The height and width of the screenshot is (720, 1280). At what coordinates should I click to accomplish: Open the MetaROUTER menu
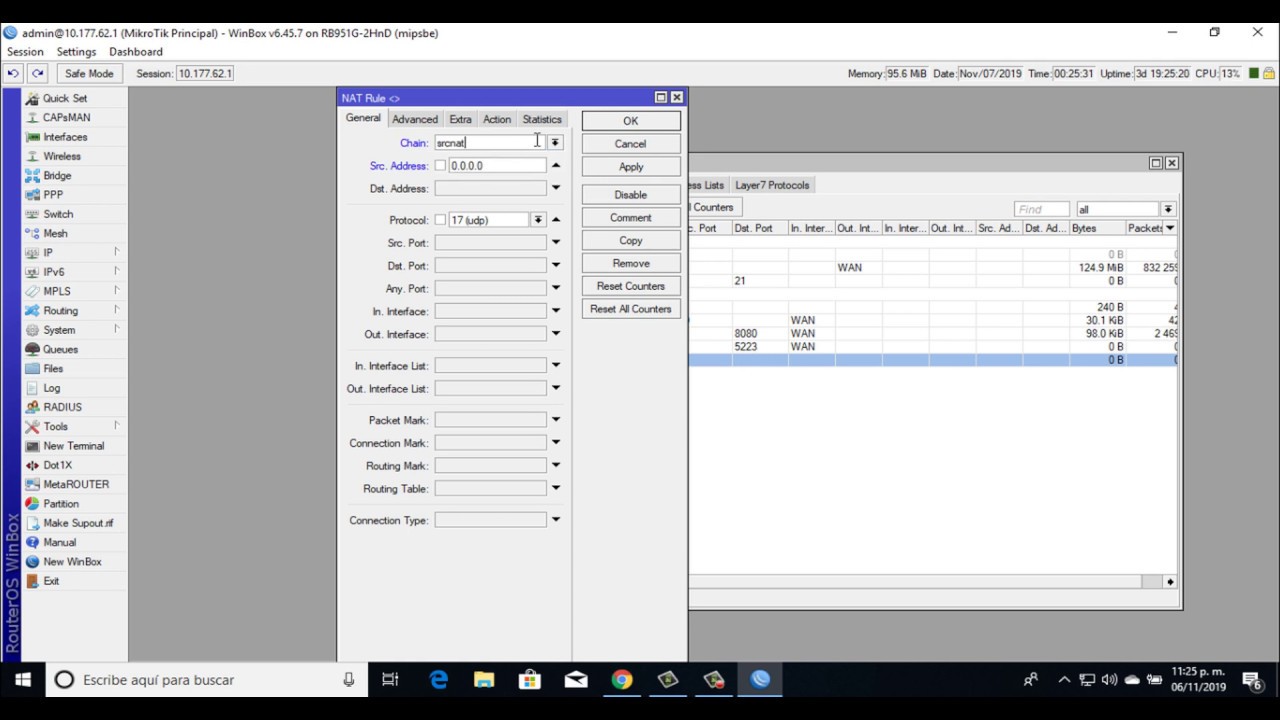click(x=76, y=484)
